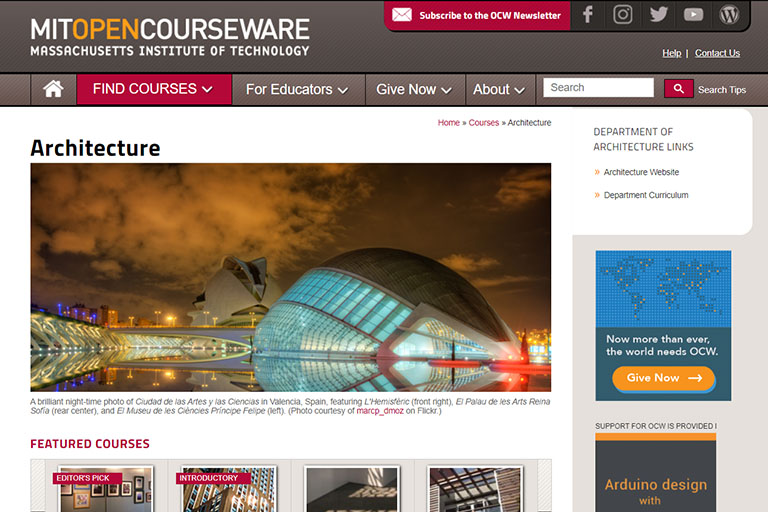Expand the For Educators menu
The width and height of the screenshot is (768, 512).
[x=298, y=89]
